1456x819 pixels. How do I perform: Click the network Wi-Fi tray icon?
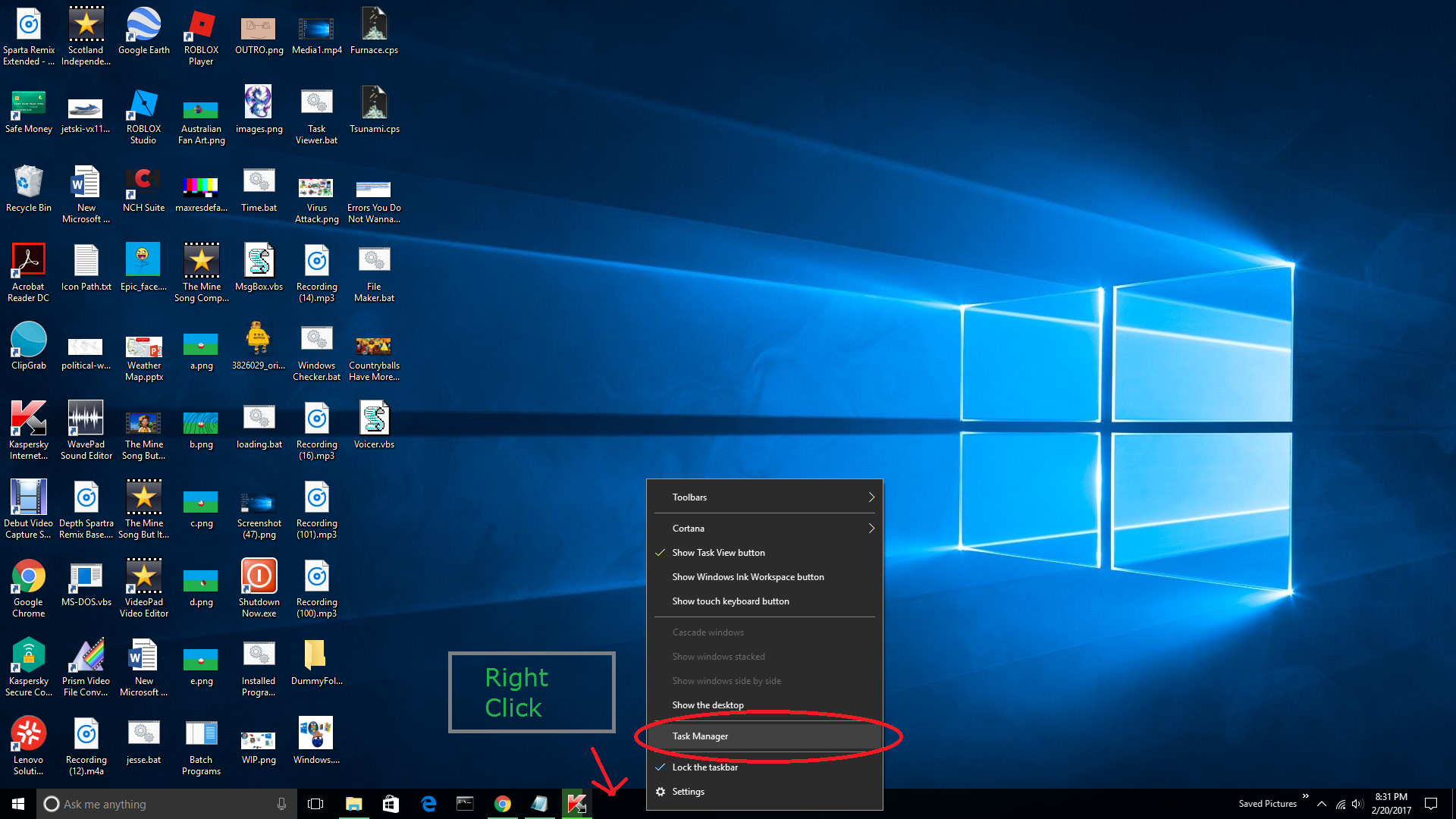[x=1340, y=804]
